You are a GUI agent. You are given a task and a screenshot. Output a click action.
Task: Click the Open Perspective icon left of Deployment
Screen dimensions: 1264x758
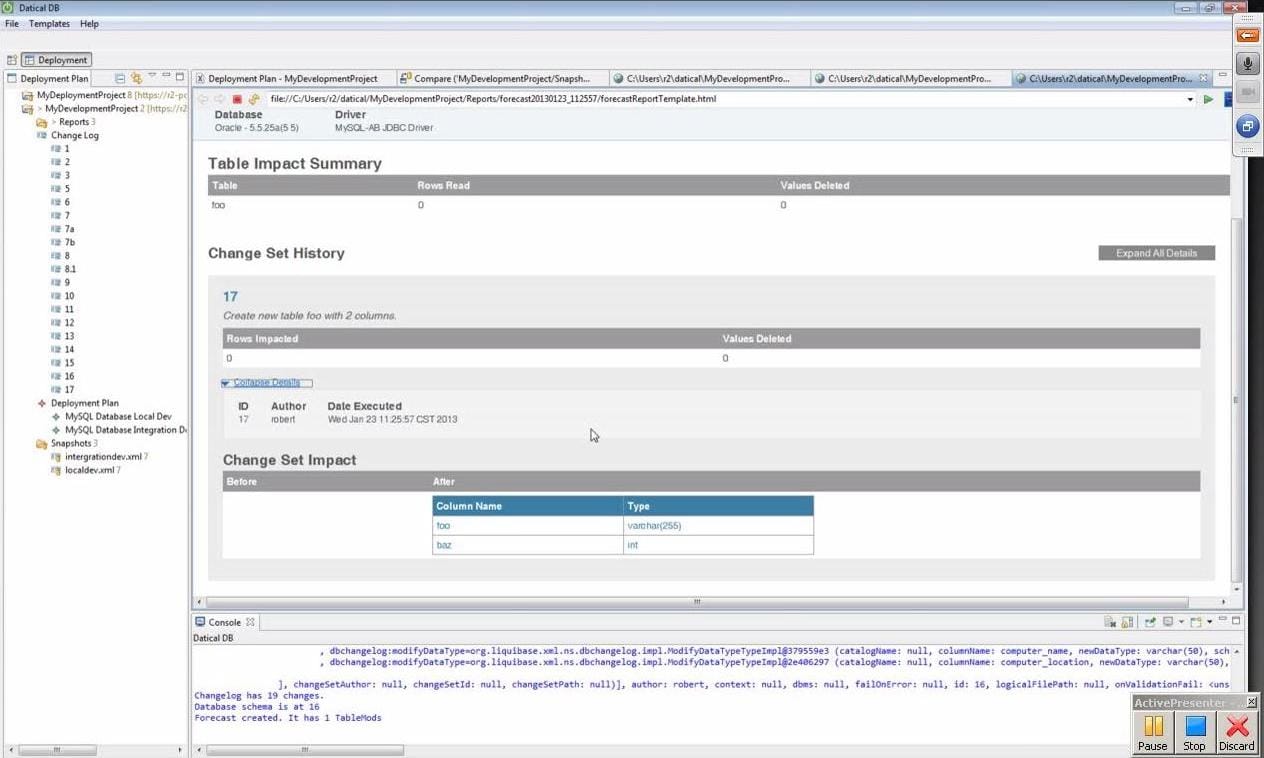[x=12, y=60]
